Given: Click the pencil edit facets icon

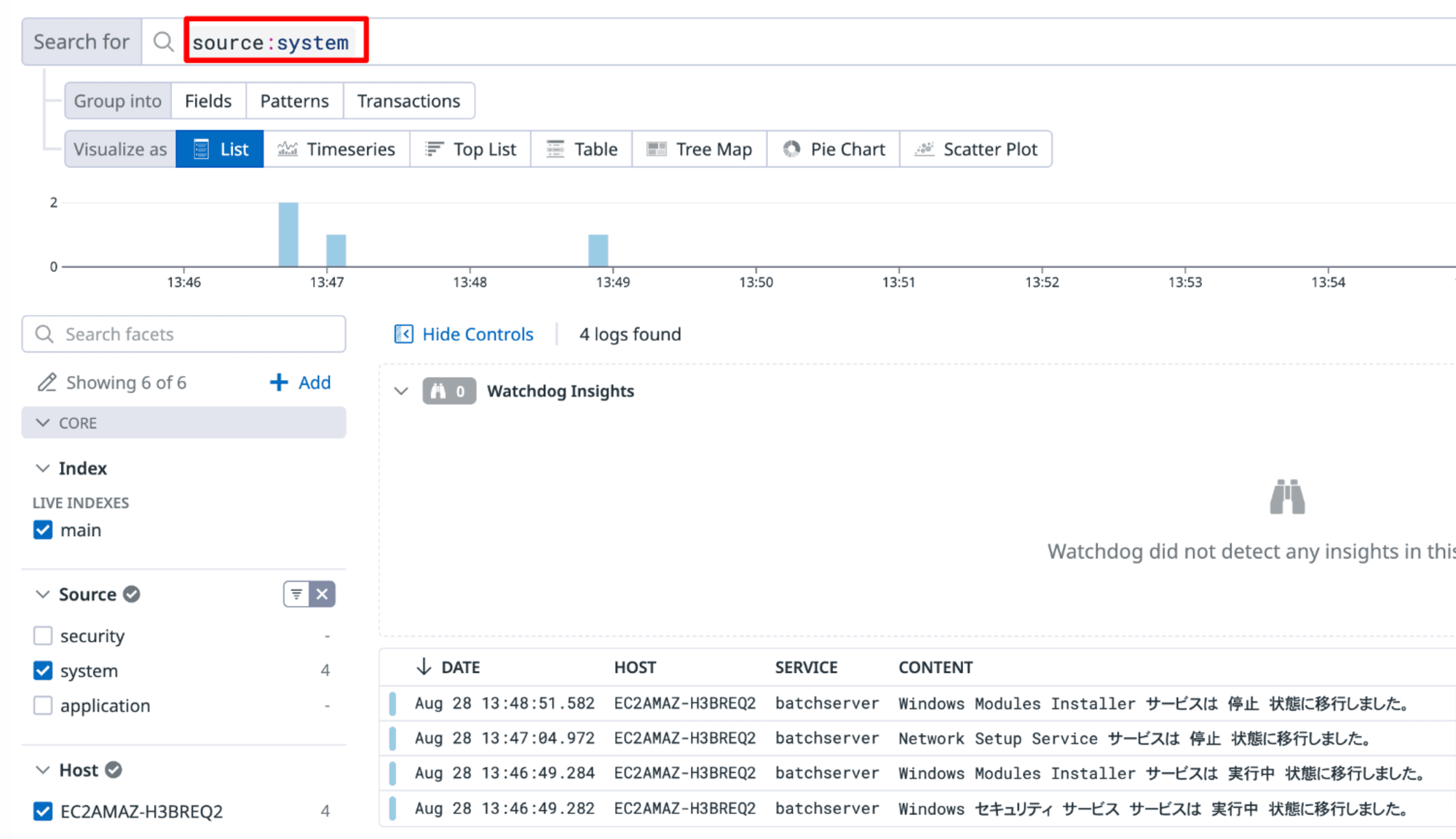Looking at the screenshot, I should pyautogui.click(x=47, y=382).
